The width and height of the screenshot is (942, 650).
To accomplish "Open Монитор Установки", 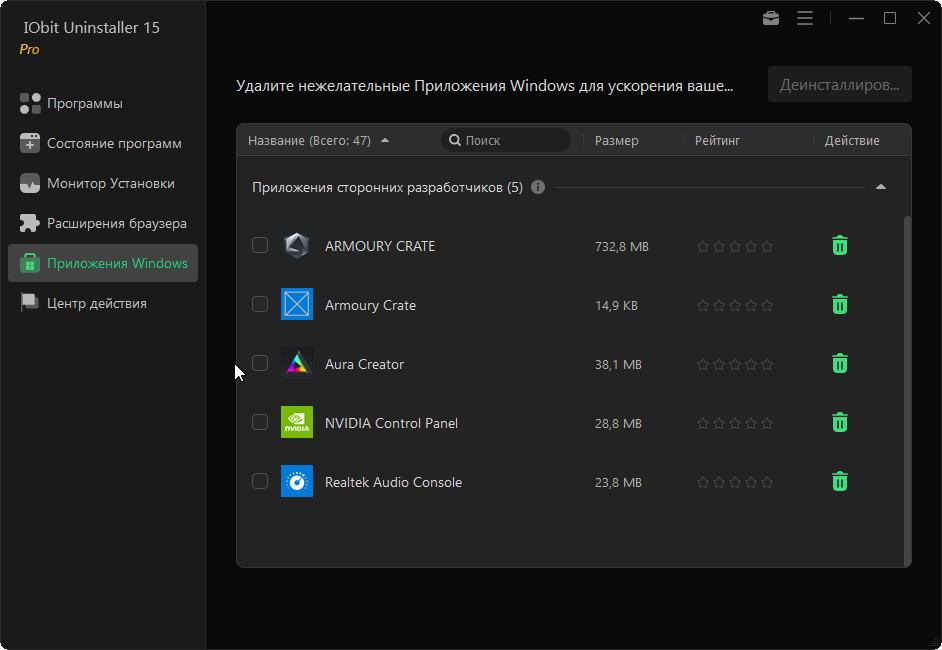I will 103,183.
